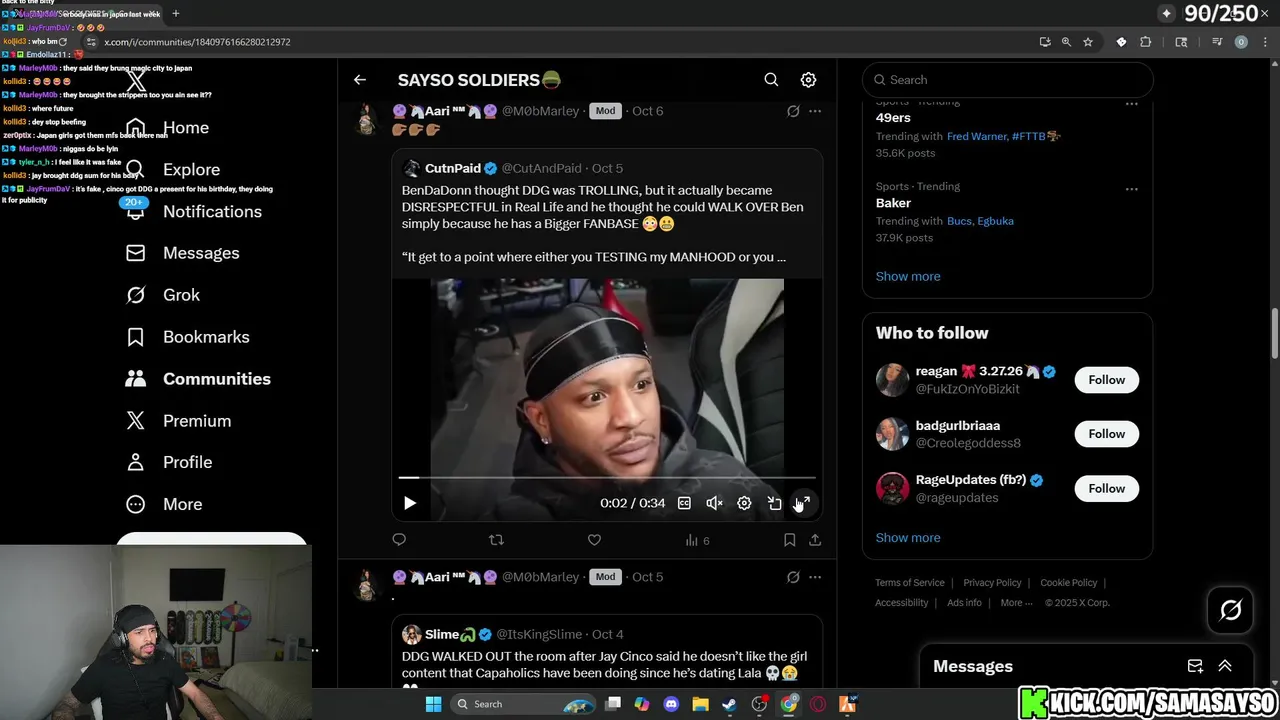Open floating Grok button
The height and width of the screenshot is (720, 1280).
pos(1231,610)
